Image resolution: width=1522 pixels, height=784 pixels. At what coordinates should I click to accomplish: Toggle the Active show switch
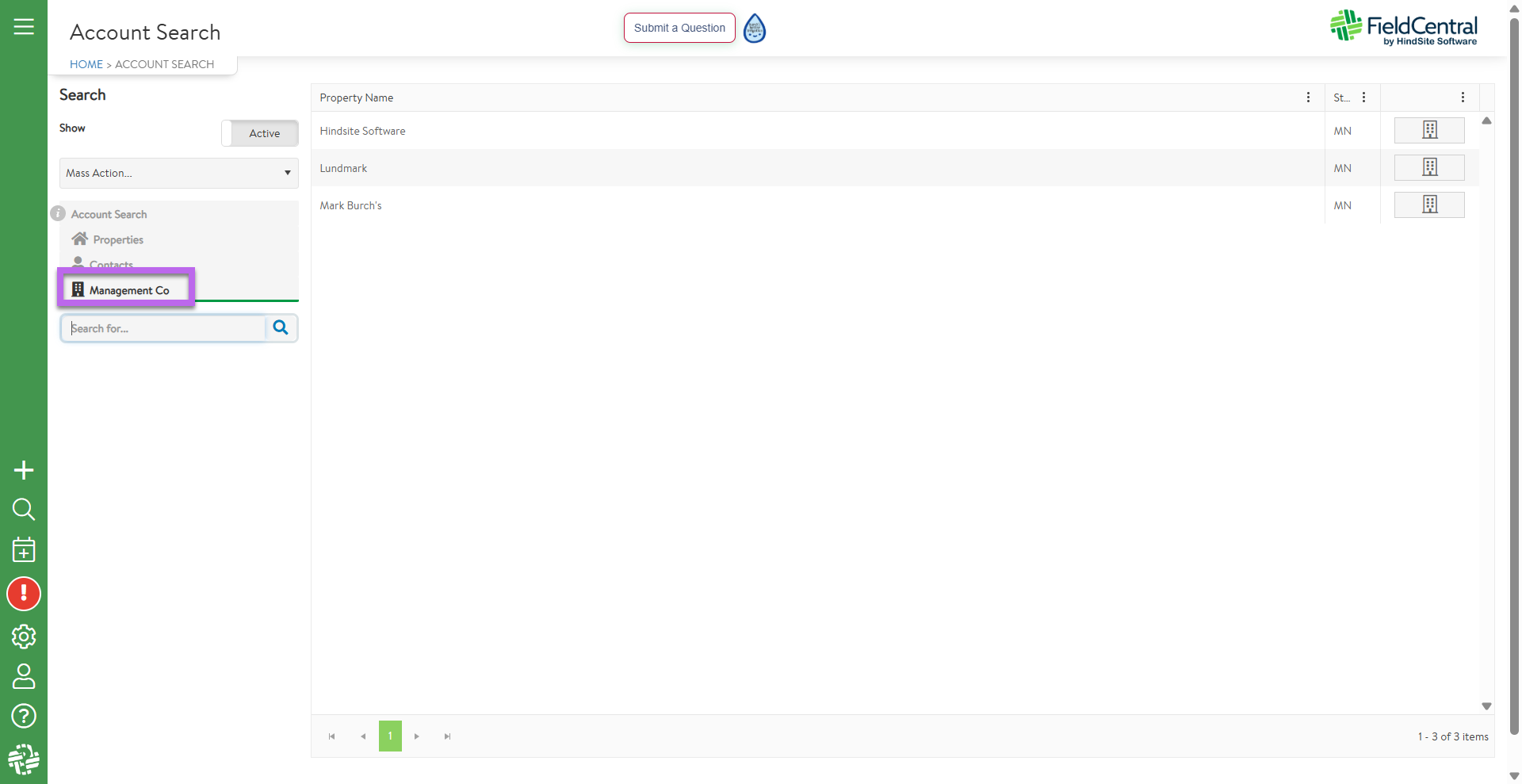(260, 133)
